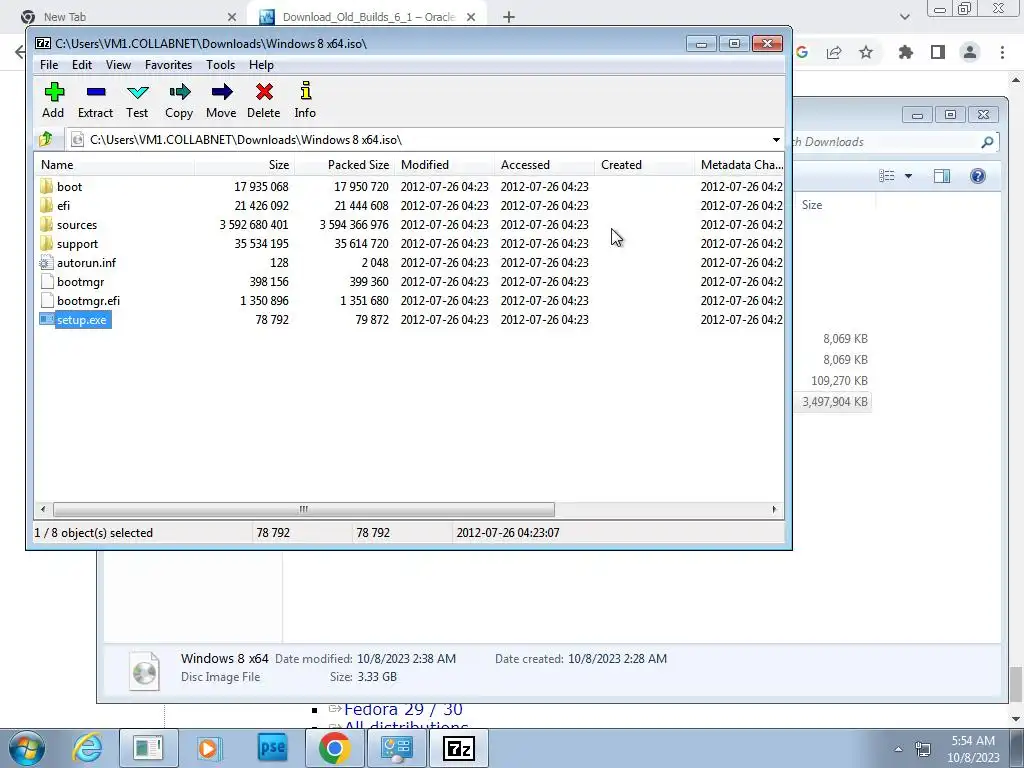Viewport: 1024px width, 768px height.
Task: Open the Info toolbar icon
Action: [305, 91]
